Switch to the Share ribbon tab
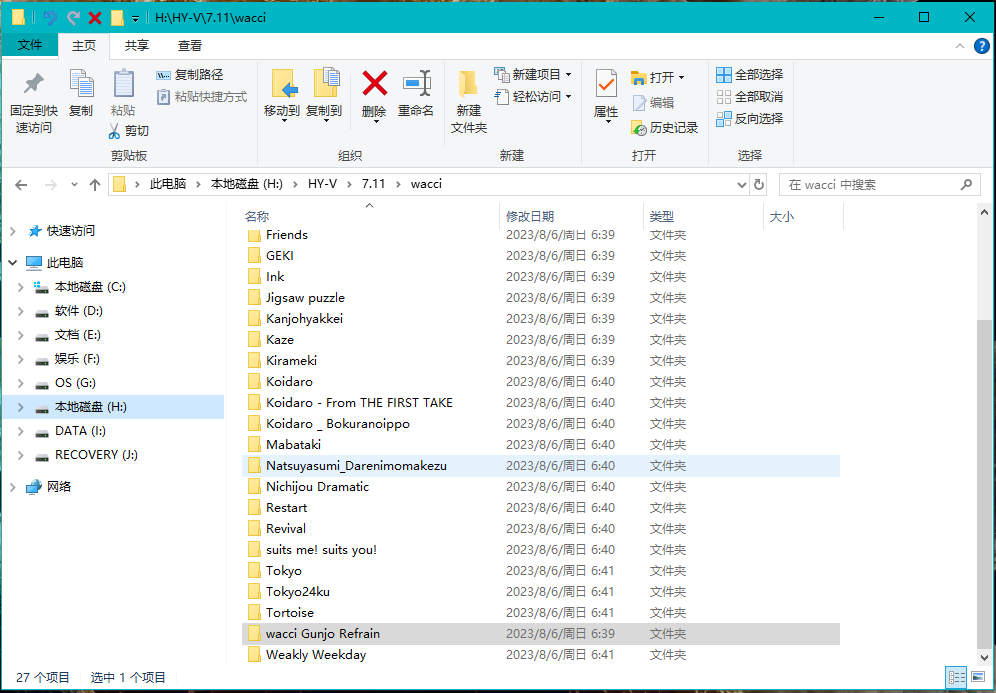The image size is (996, 693). click(137, 46)
